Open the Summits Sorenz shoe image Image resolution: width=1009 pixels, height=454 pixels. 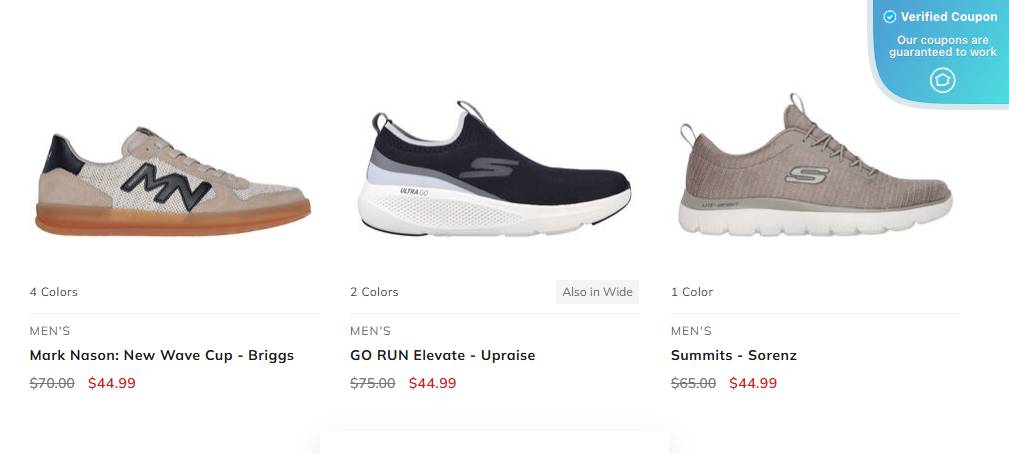814,170
